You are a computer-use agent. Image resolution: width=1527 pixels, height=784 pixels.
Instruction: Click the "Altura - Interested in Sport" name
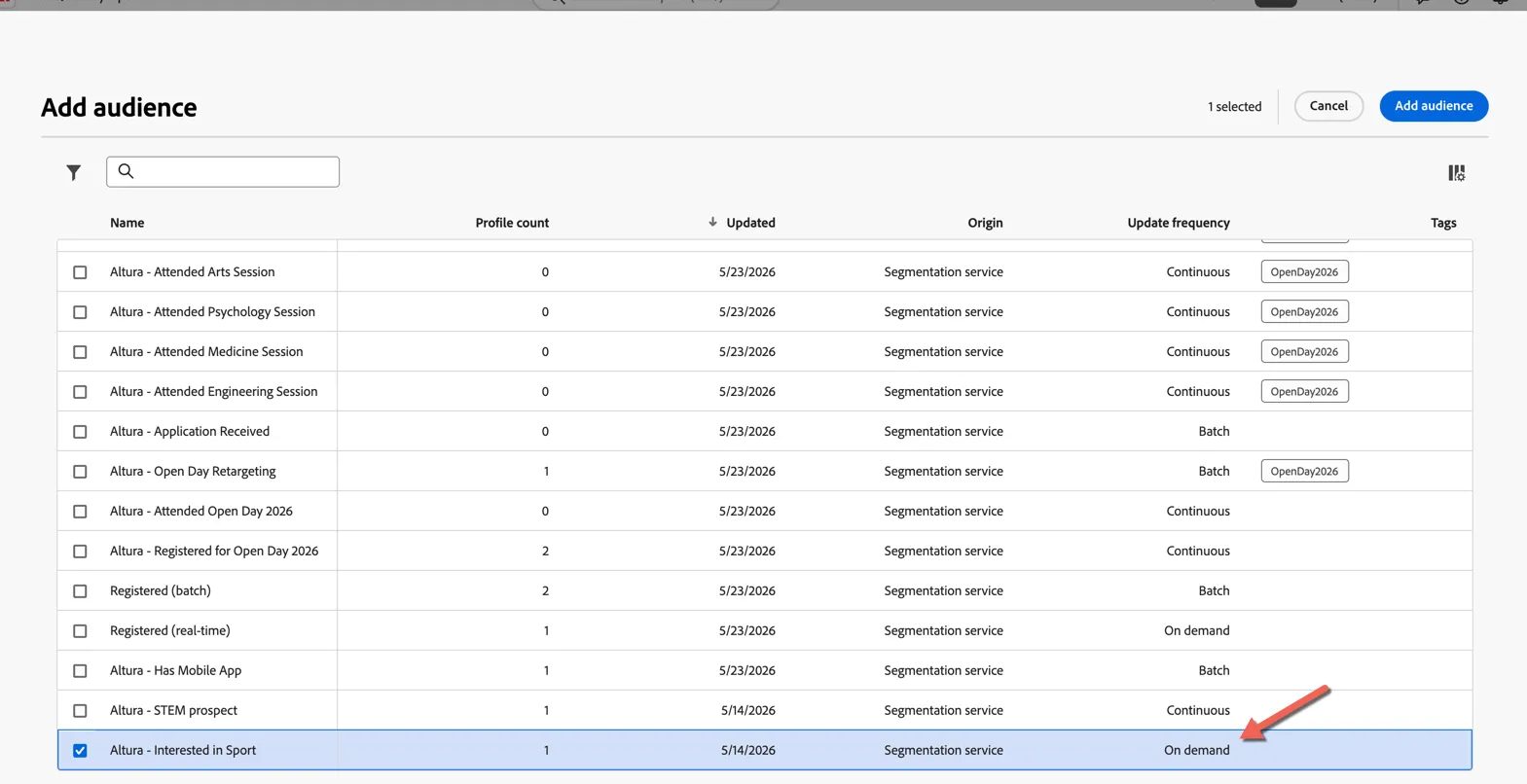(183, 750)
